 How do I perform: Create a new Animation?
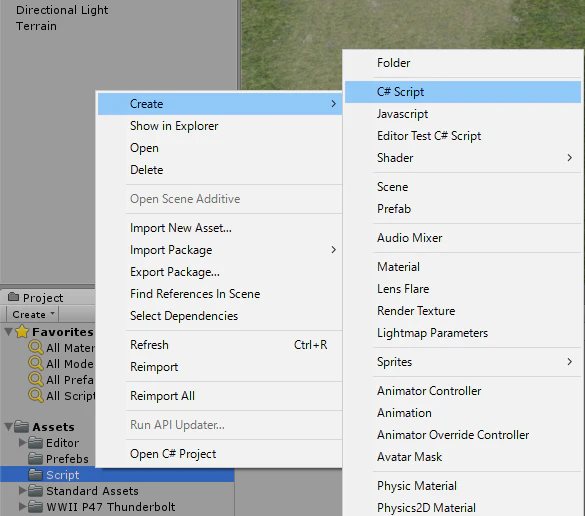(463, 413)
